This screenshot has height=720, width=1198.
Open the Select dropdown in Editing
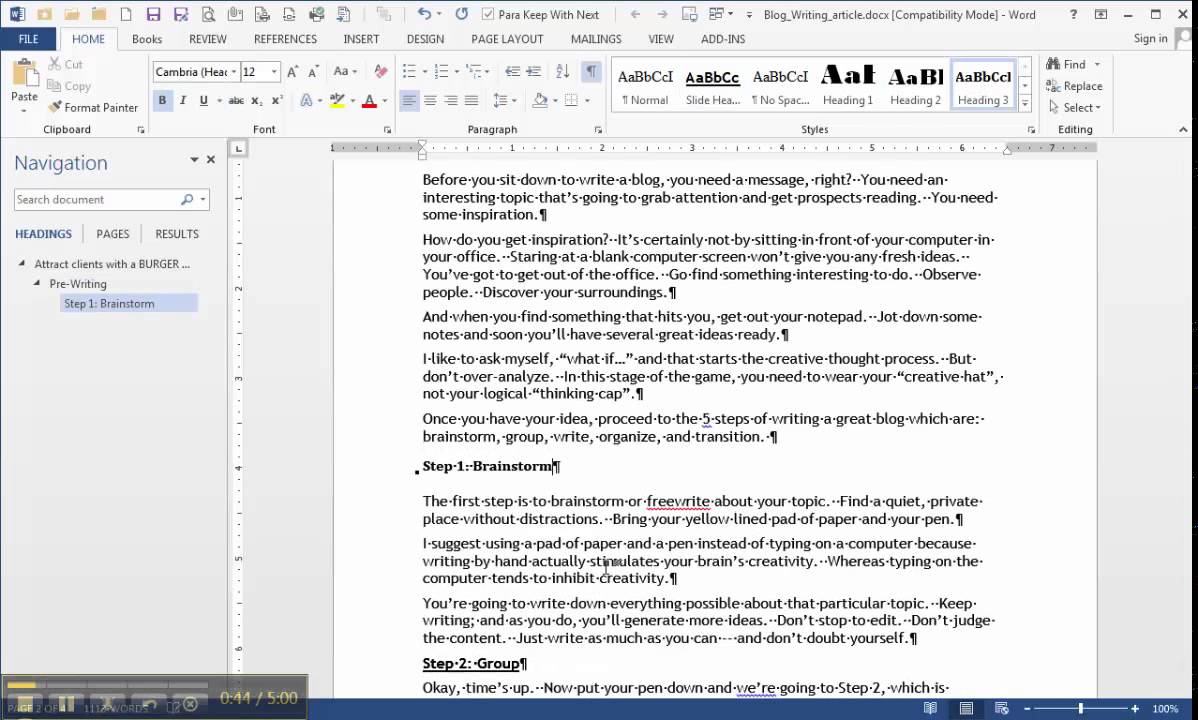tap(1075, 107)
